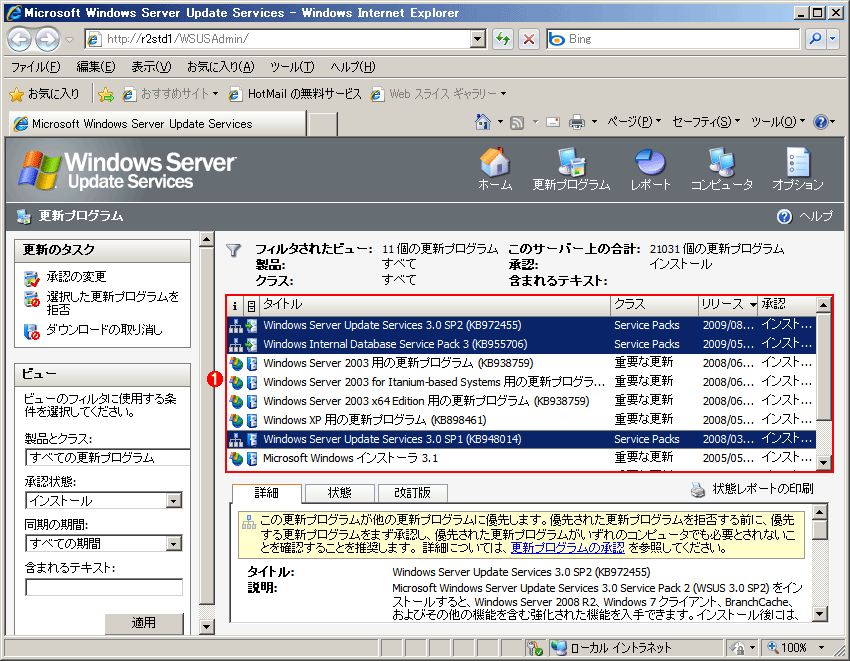Click the RSS feeds icon
Image resolution: width=850 pixels, height=661 pixels.
517,123
